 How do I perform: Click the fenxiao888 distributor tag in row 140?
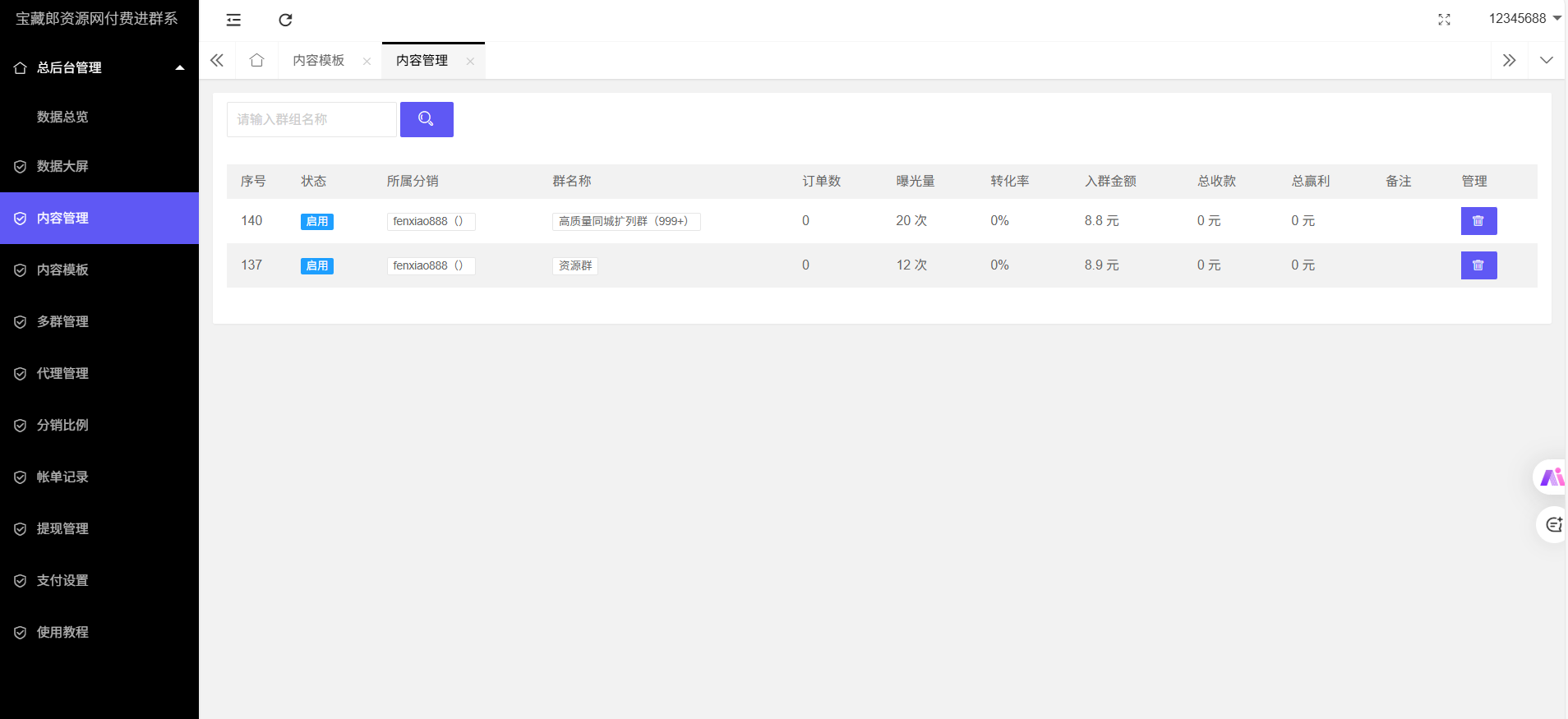coord(431,221)
